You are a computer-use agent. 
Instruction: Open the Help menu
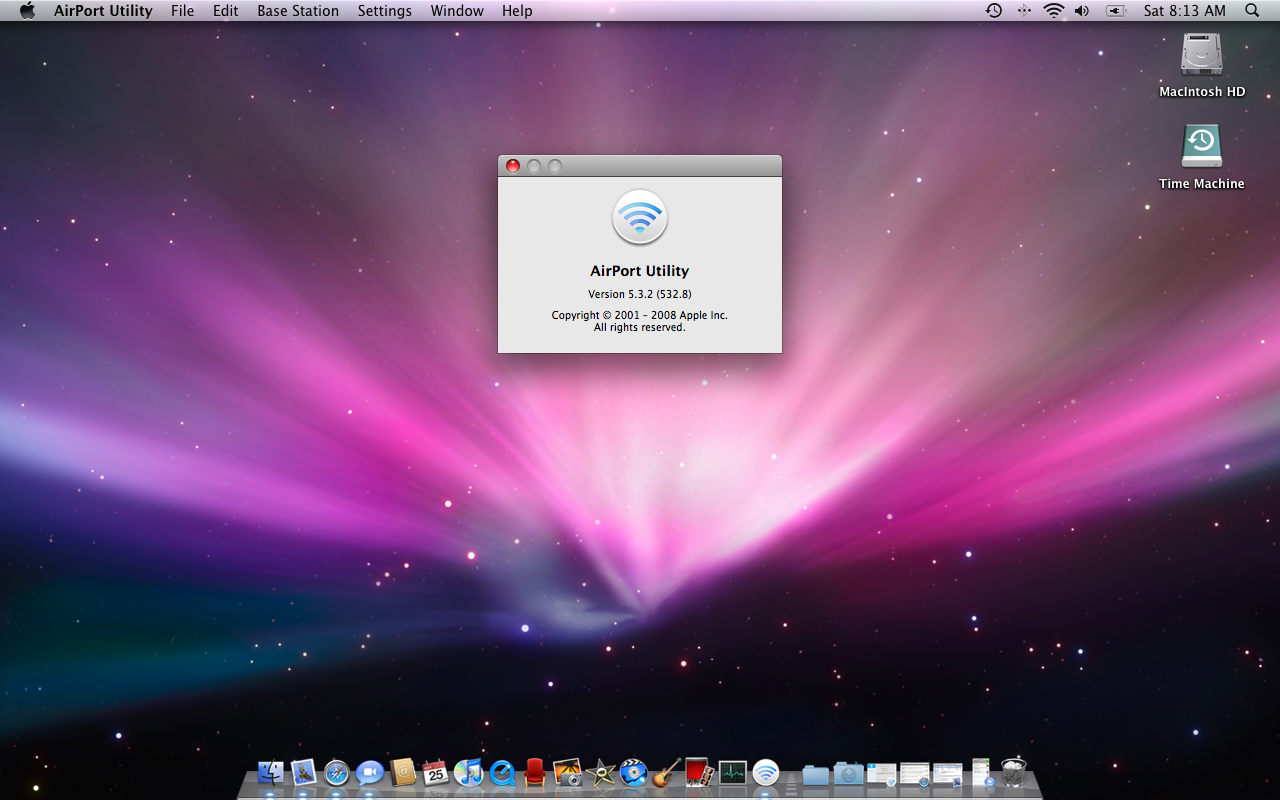pyautogui.click(x=517, y=11)
